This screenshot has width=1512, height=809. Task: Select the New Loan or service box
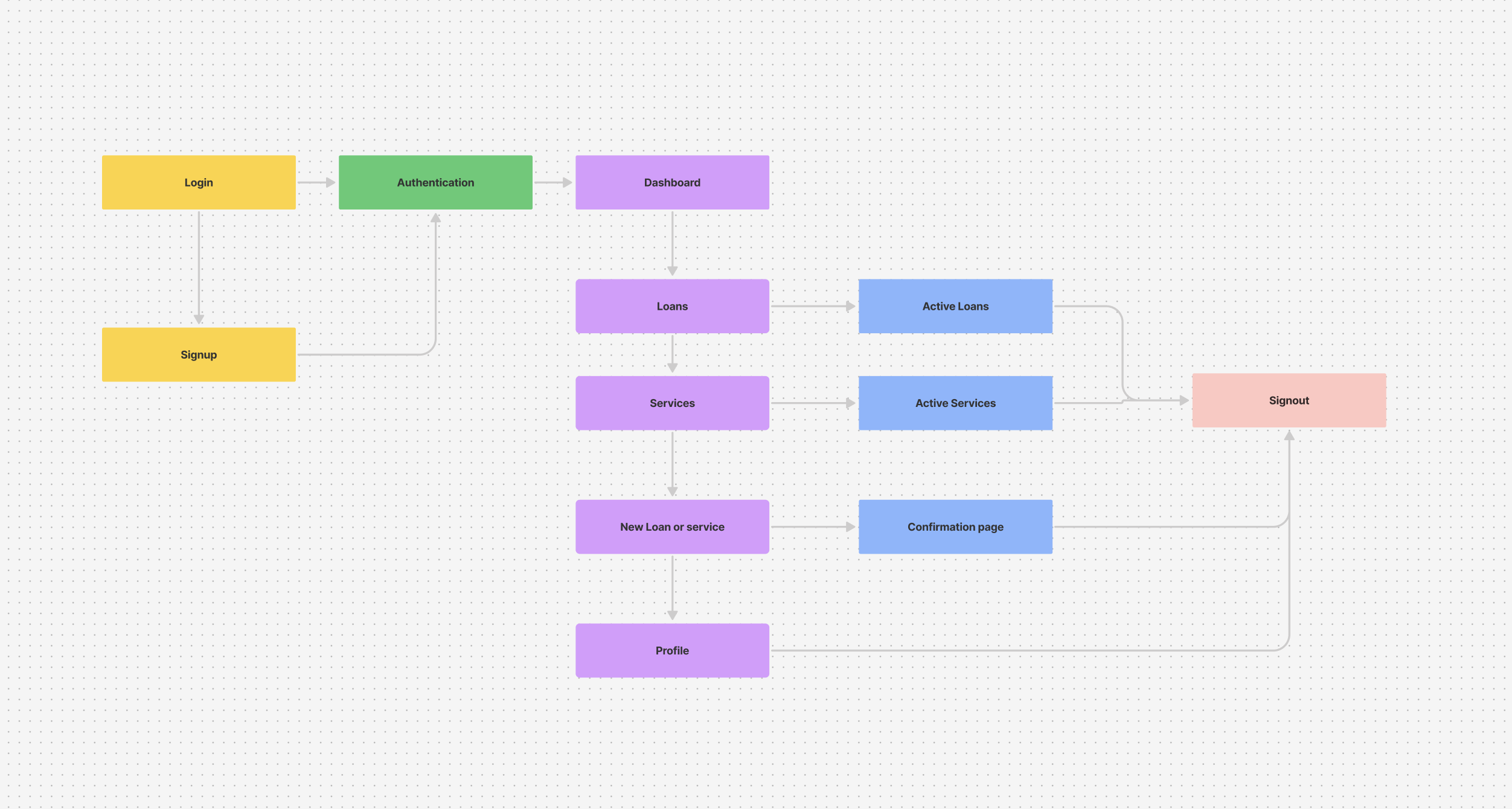pyautogui.click(x=672, y=526)
